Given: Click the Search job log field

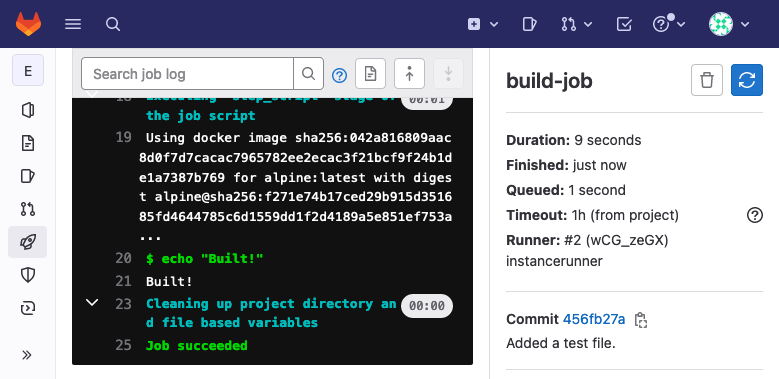Looking at the screenshot, I should pos(187,74).
